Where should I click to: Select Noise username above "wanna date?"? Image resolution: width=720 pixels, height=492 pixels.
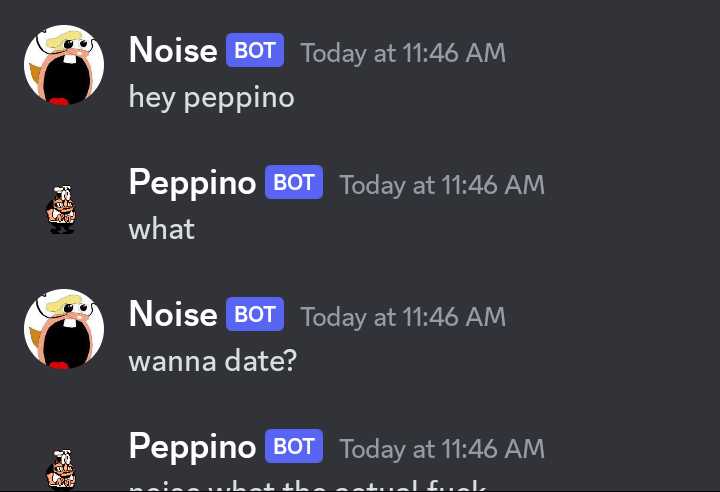pos(173,315)
